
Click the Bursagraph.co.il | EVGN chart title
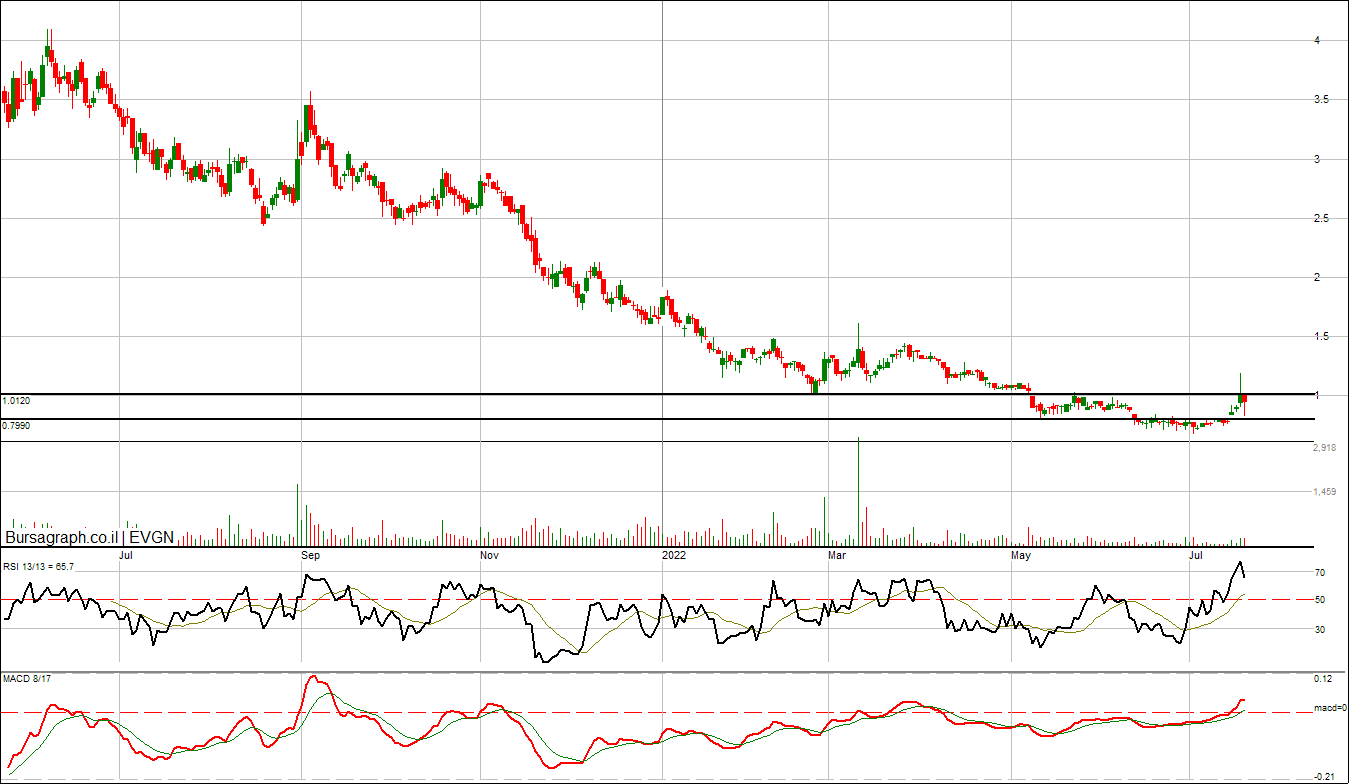(90, 538)
